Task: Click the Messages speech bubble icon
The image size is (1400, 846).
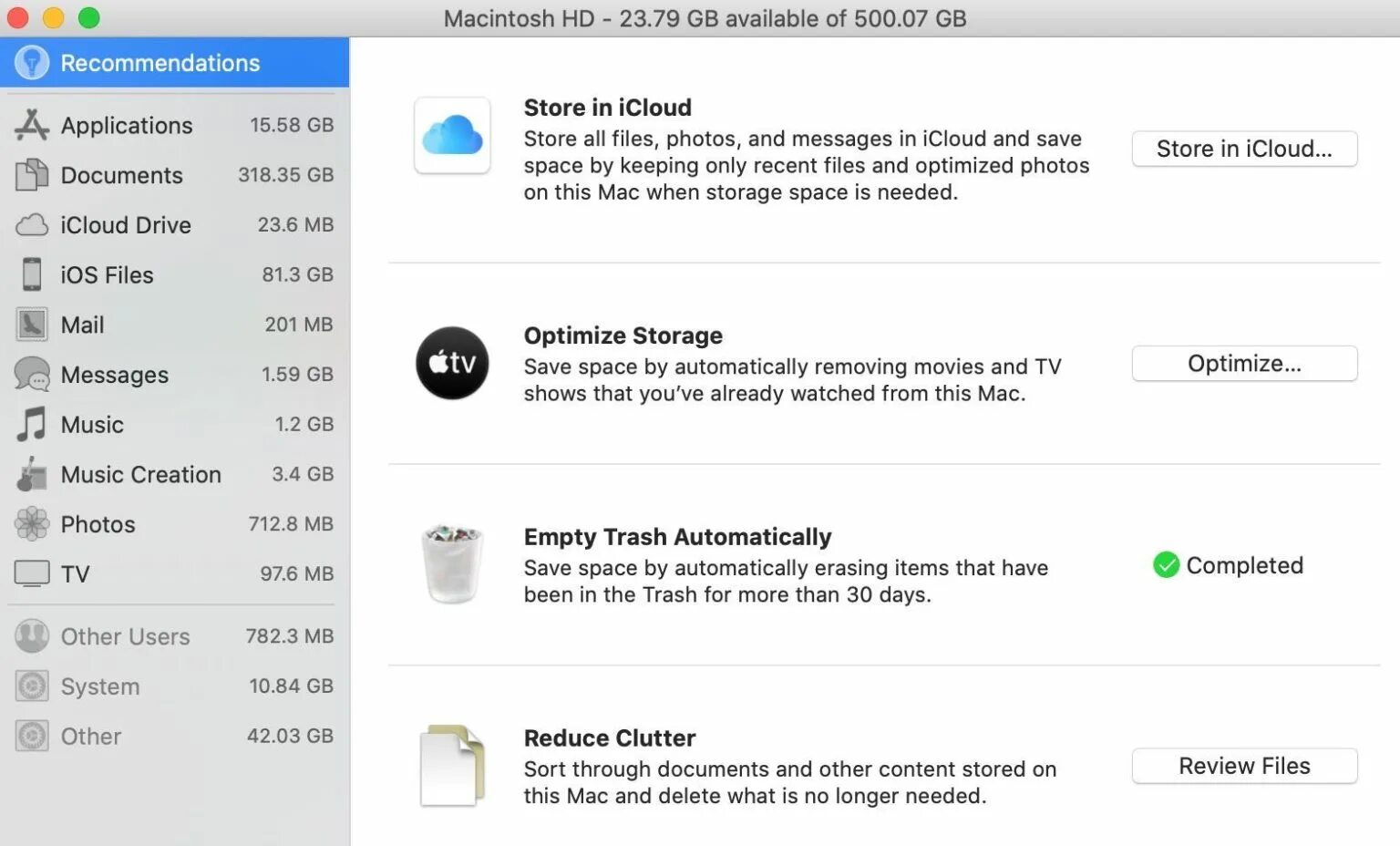Action: [x=32, y=375]
